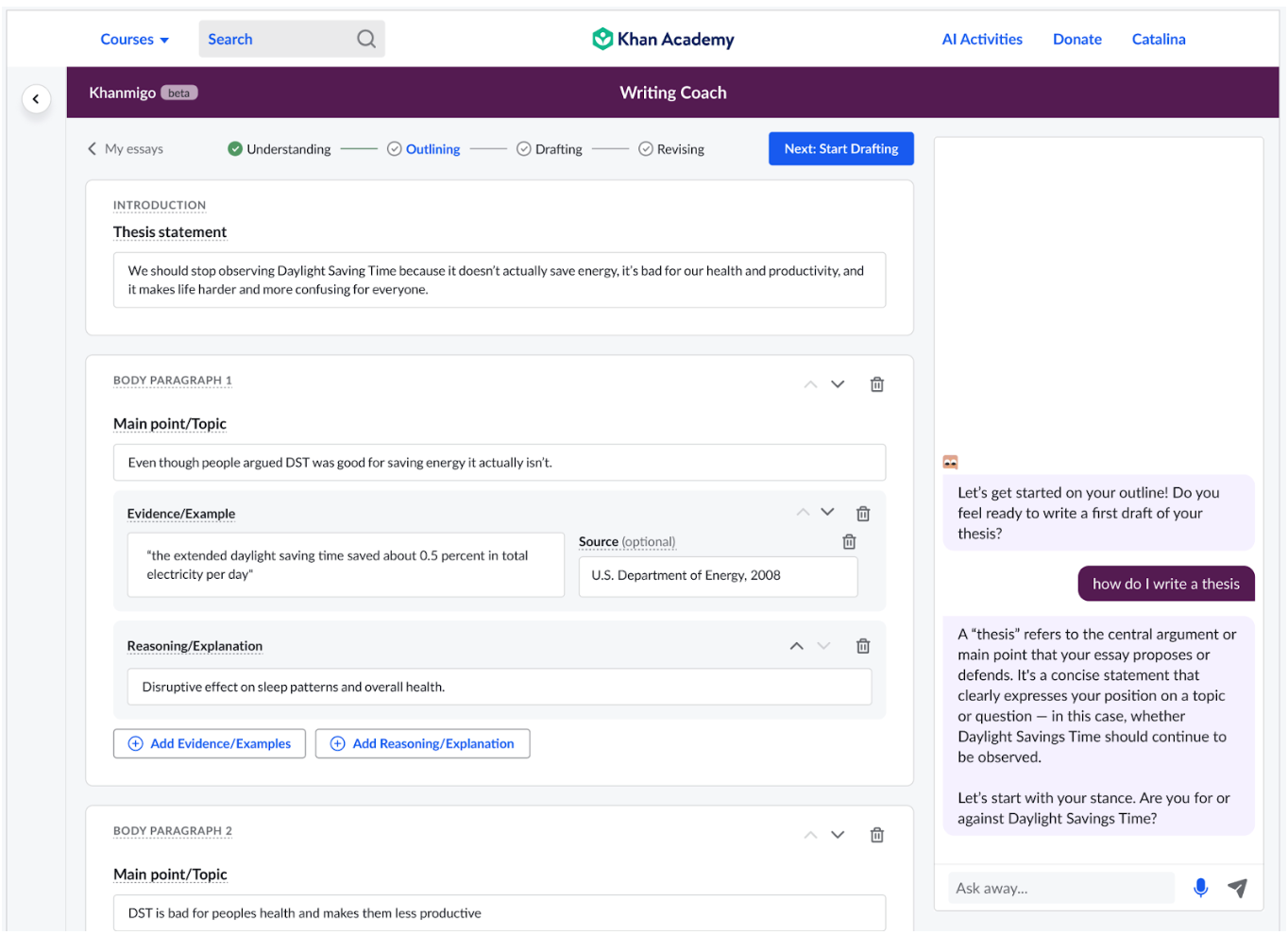Open AI Activities
This screenshot has height=935, width=1288.
coord(982,39)
